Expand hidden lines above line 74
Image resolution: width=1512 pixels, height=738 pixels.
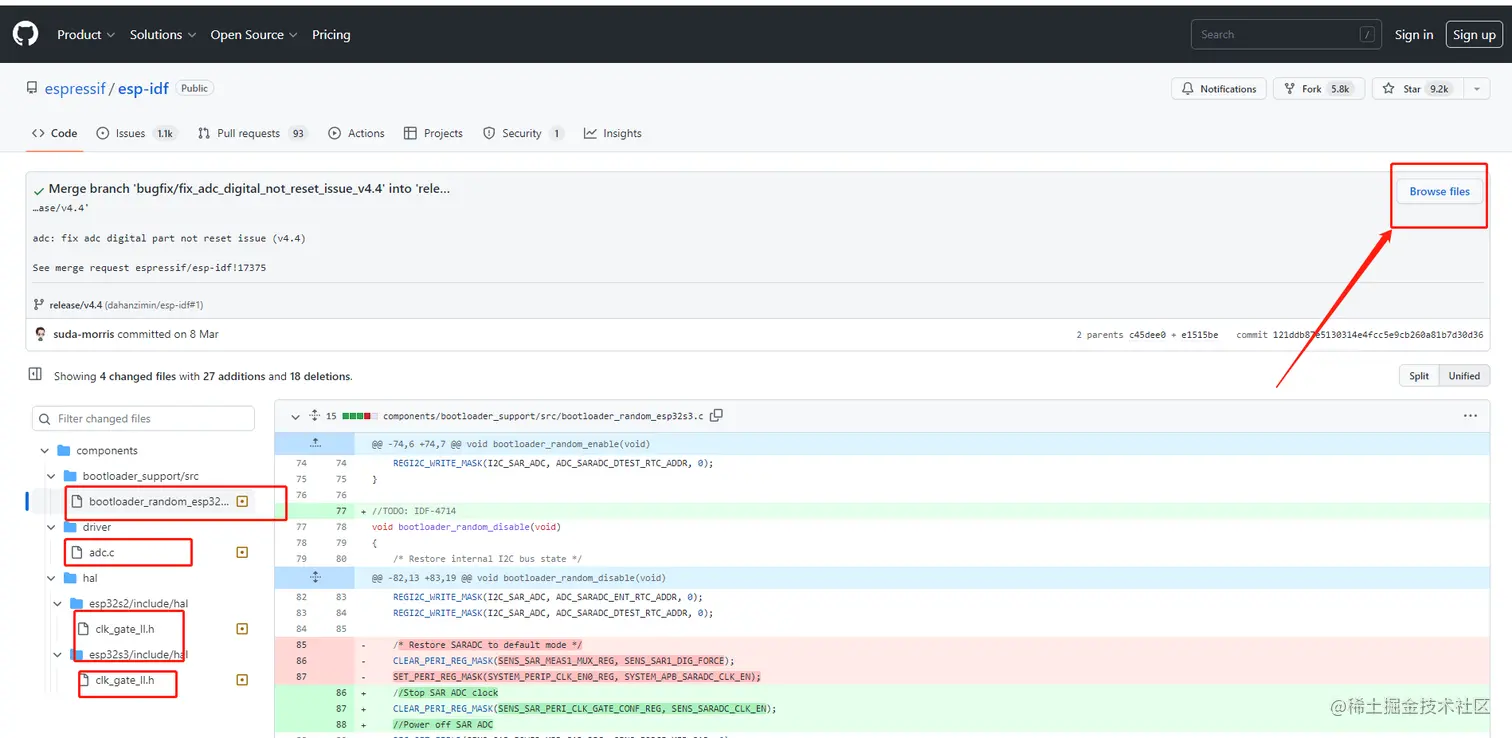pyautogui.click(x=315, y=443)
